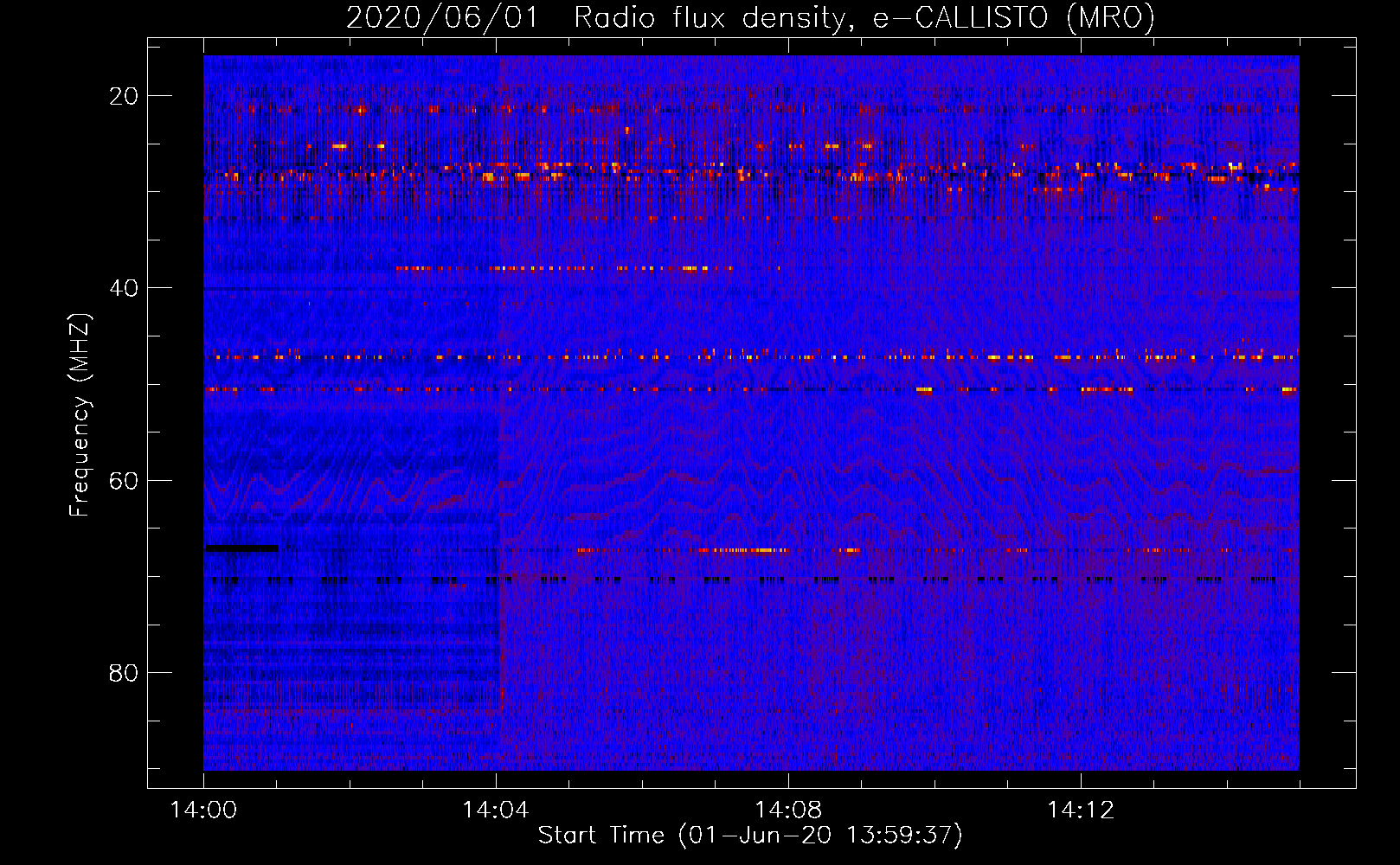1400x865 pixels.
Task: Click the 'Frequency (MHZ)' y-axis label
Action: click(x=80, y=415)
